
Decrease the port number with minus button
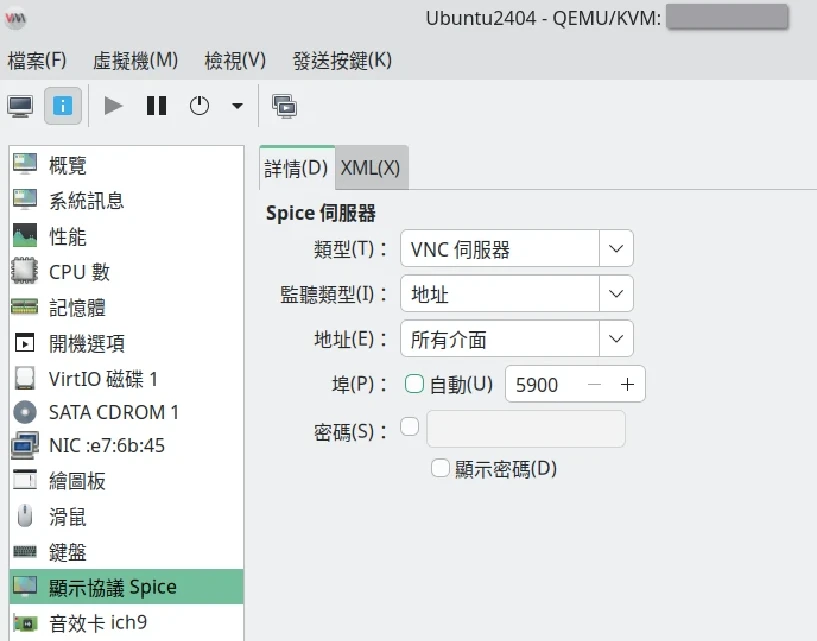click(x=594, y=385)
